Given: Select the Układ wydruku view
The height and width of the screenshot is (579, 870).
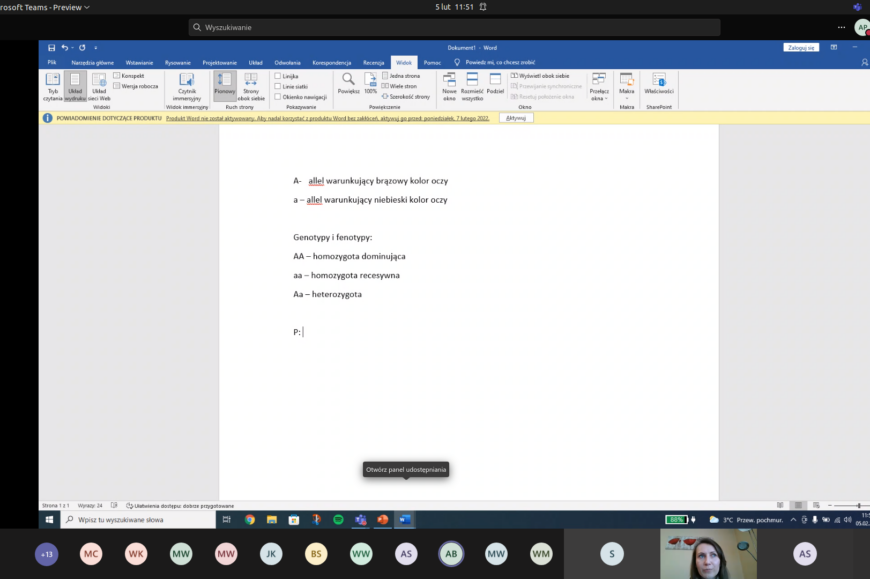Looking at the screenshot, I should coord(75,87).
